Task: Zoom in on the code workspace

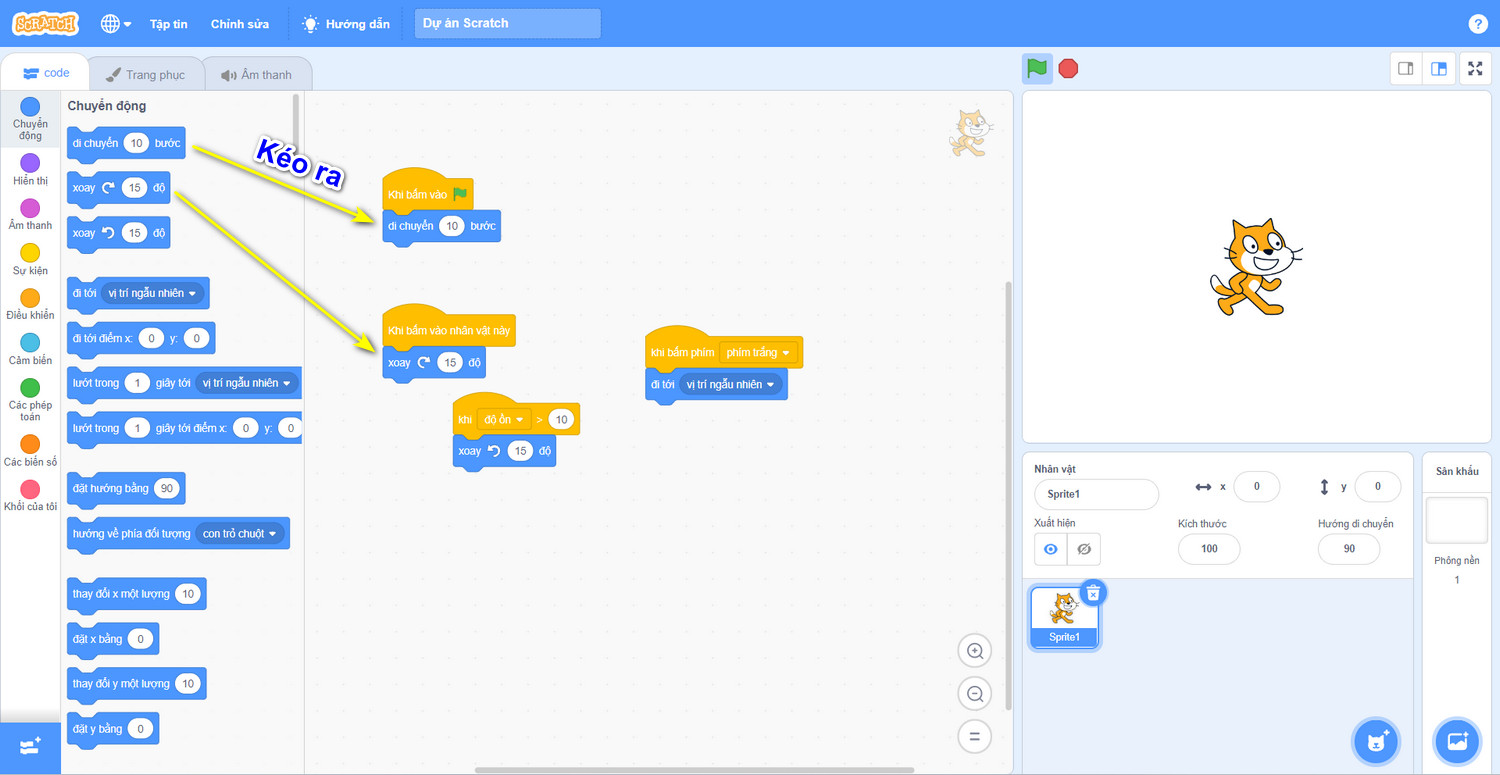Action: pos(974,651)
